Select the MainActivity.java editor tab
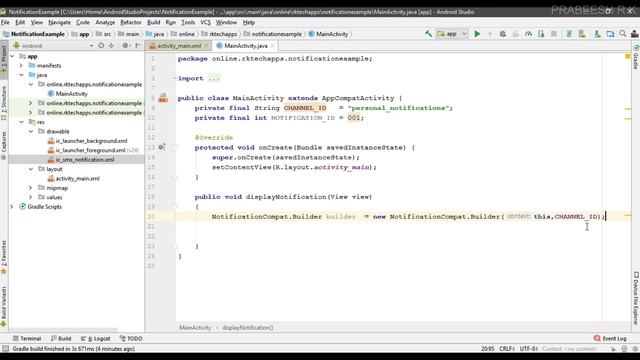This screenshot has height=360, width=640. 246,46
